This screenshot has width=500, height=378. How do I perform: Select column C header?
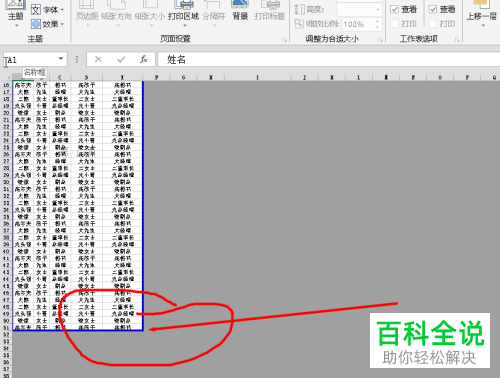[x=60, y=77]
